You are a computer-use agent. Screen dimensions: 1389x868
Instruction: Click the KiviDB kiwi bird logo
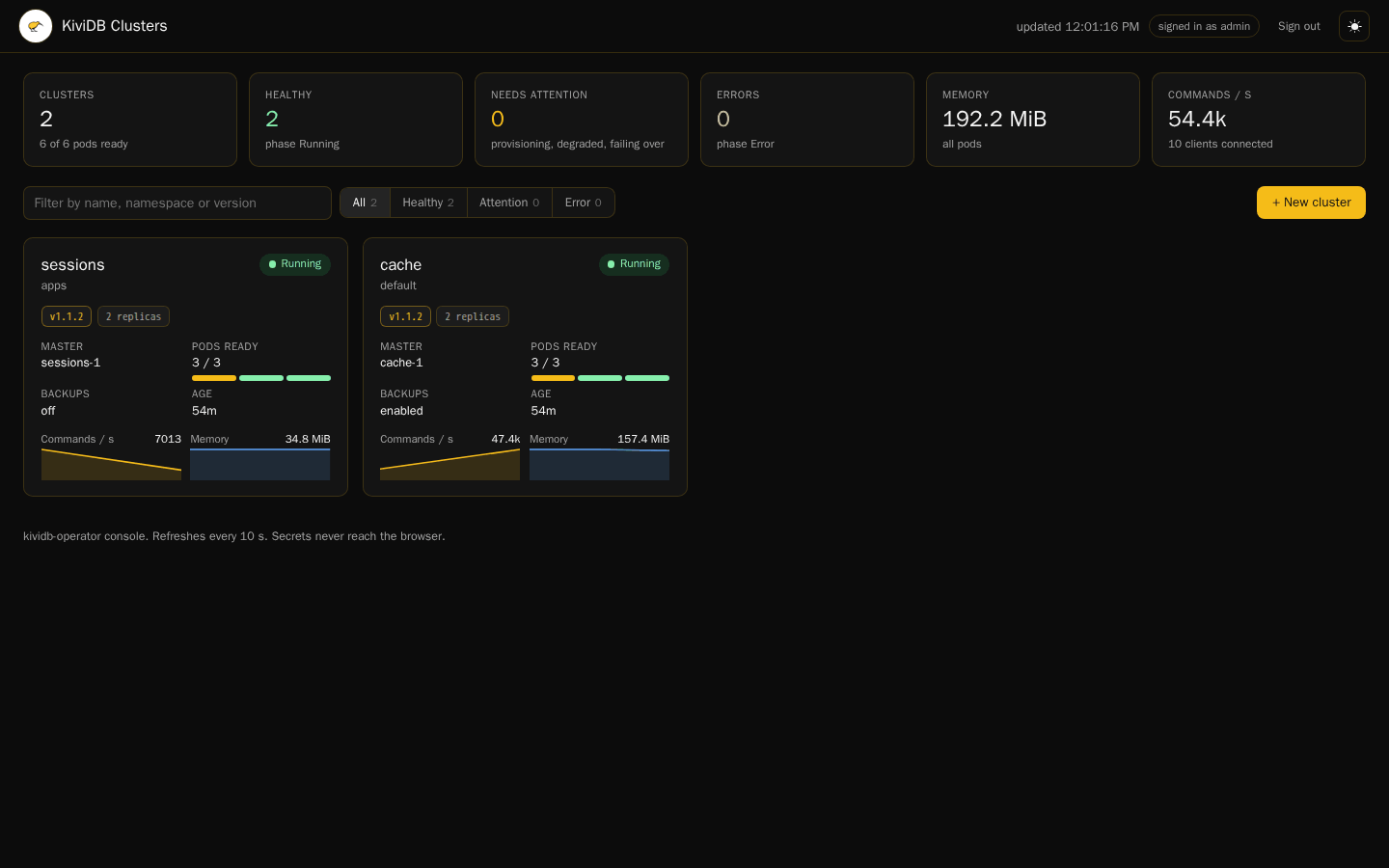(x=36, y=26)
